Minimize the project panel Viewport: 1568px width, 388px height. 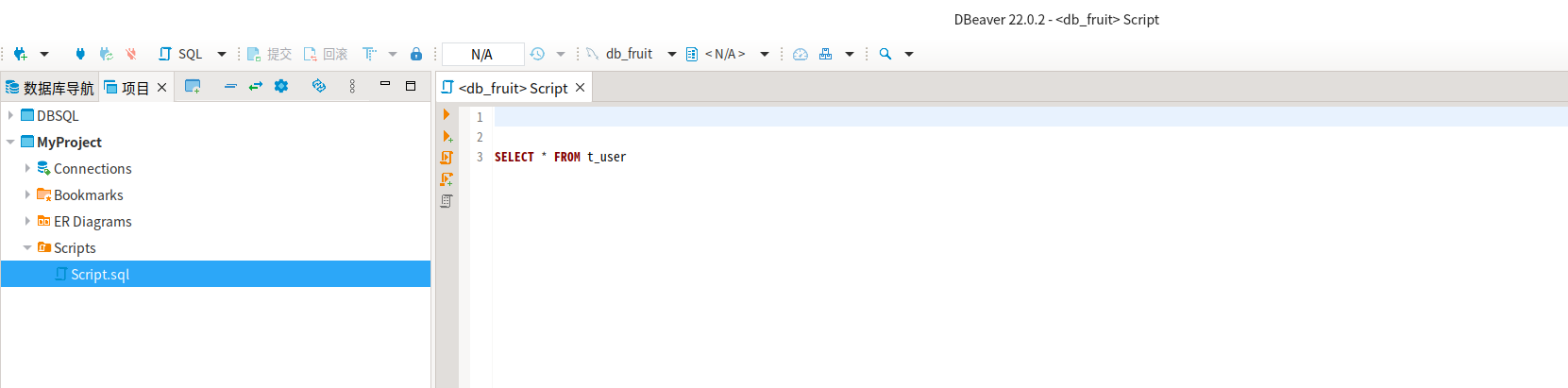(385, 84)
